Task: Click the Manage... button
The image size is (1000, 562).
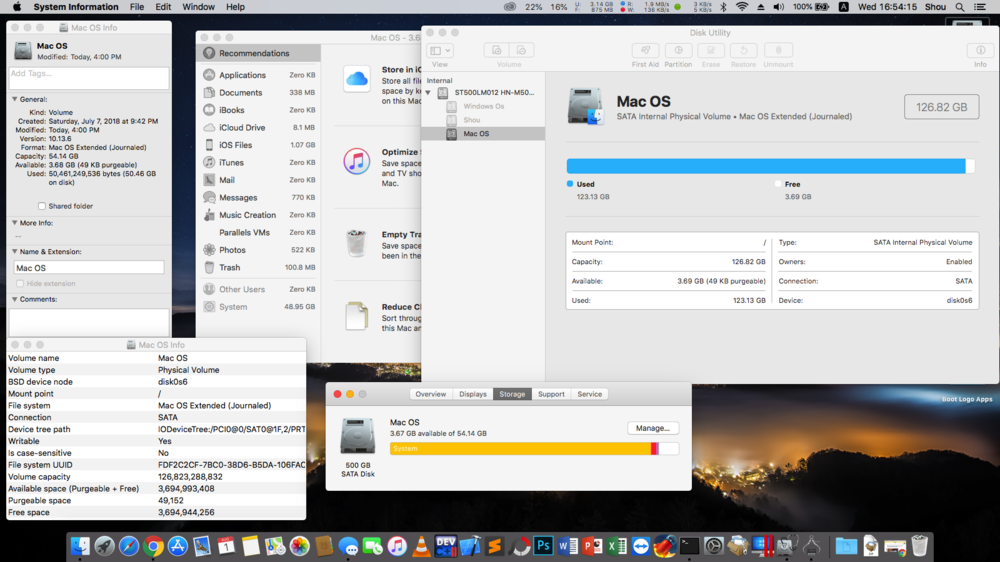Action: (653, 428)
